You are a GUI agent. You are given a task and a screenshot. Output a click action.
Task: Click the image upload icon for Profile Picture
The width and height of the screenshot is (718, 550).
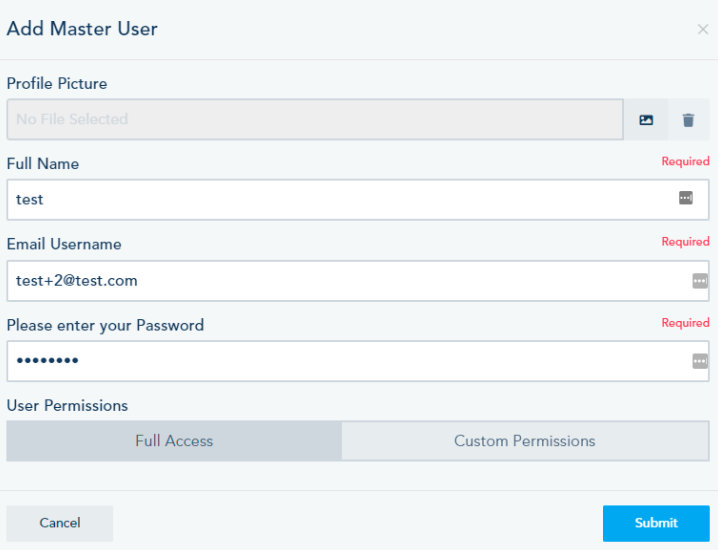pyautogui.click(x=646, y=120)
